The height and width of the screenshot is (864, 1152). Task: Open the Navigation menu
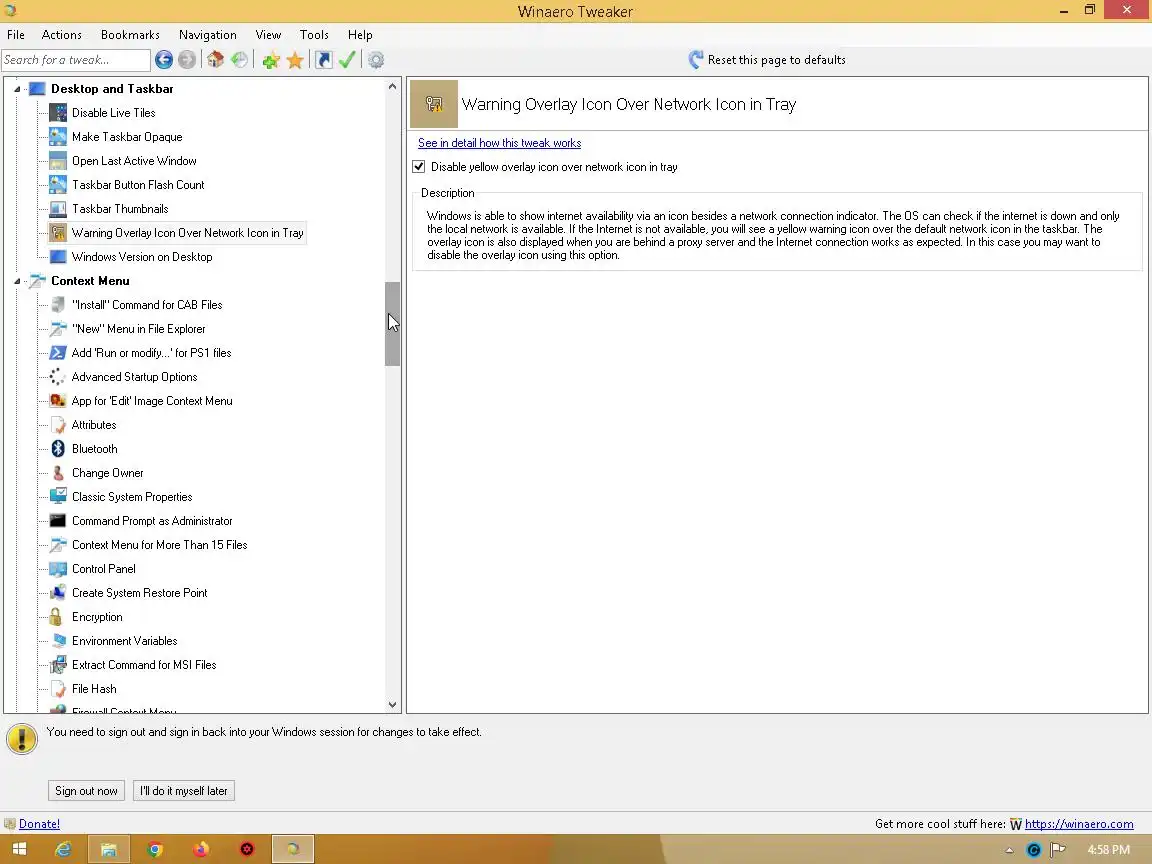[x=208, y=35]
